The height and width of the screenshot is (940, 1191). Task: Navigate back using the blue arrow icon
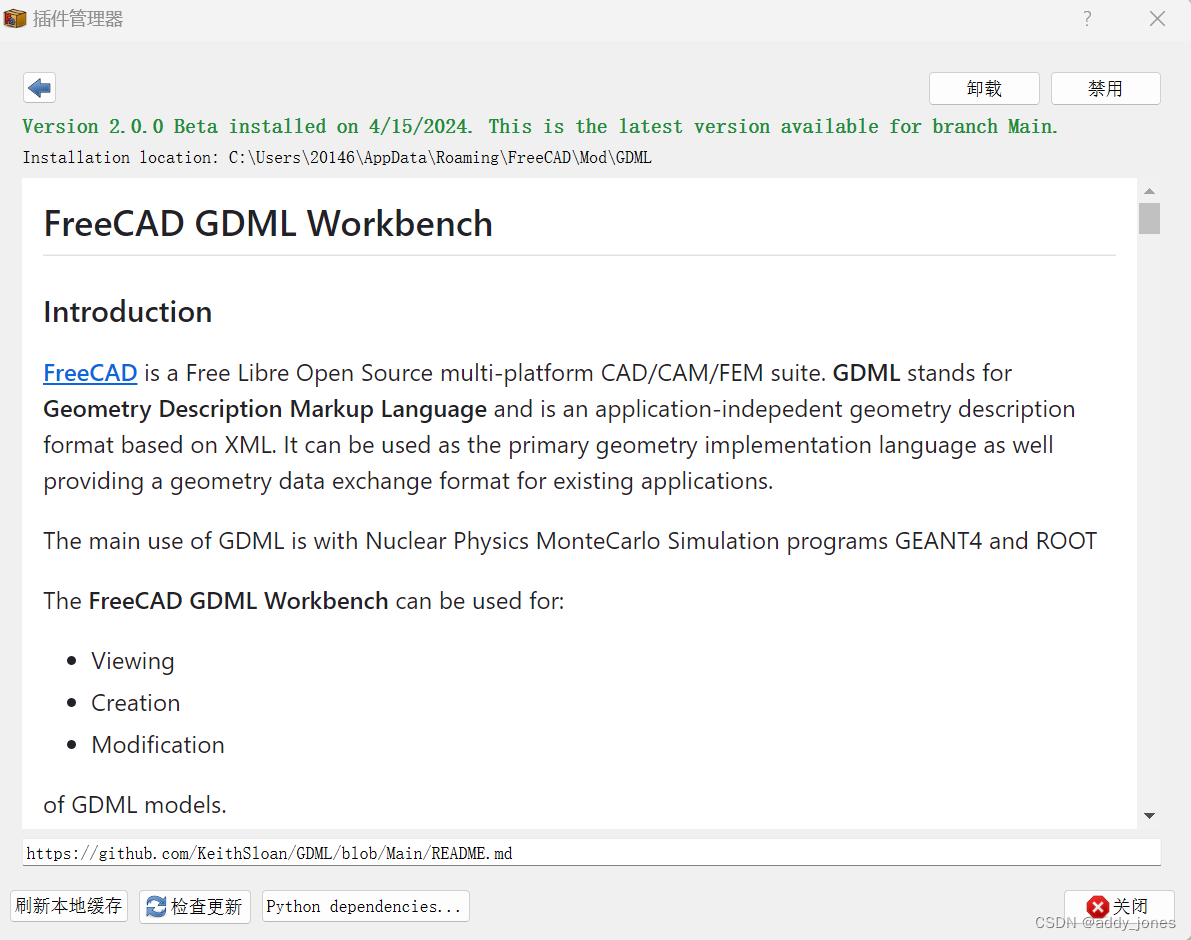(39, 88)
